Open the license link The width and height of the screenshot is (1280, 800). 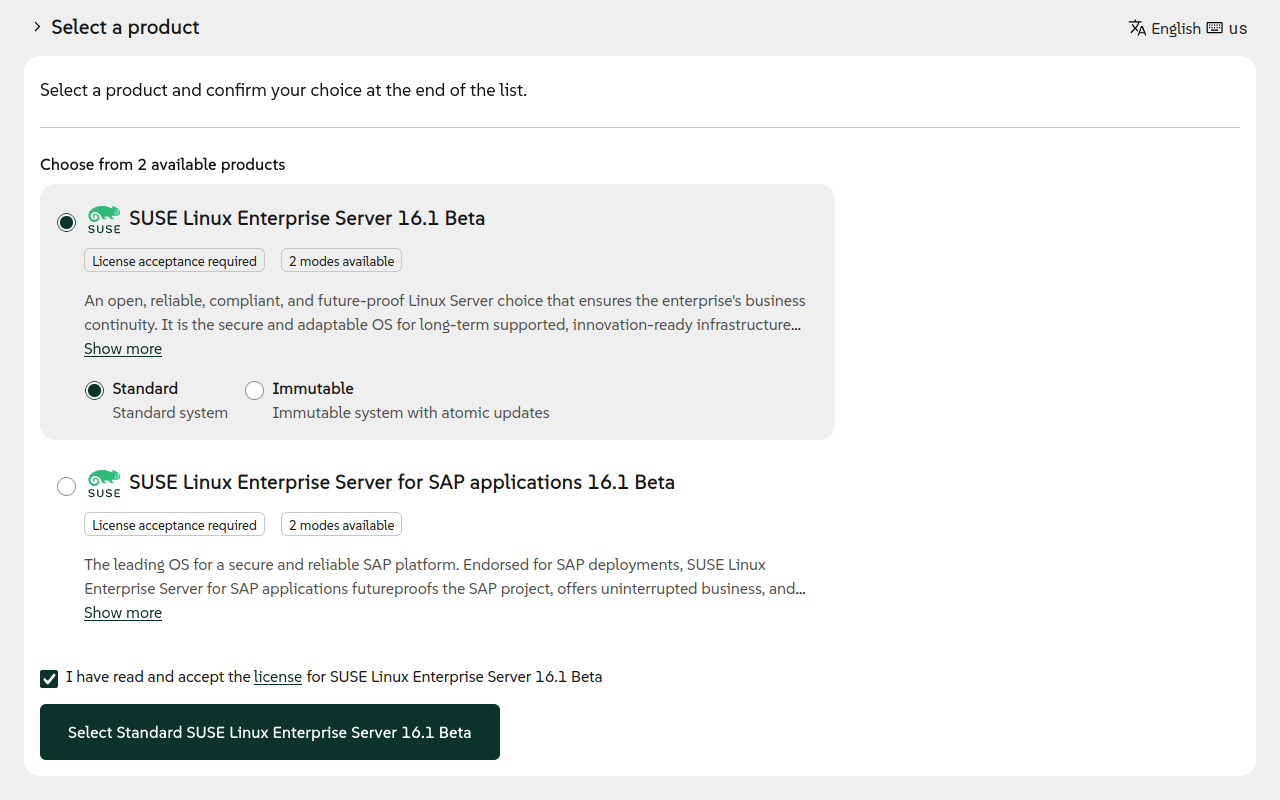278,677
